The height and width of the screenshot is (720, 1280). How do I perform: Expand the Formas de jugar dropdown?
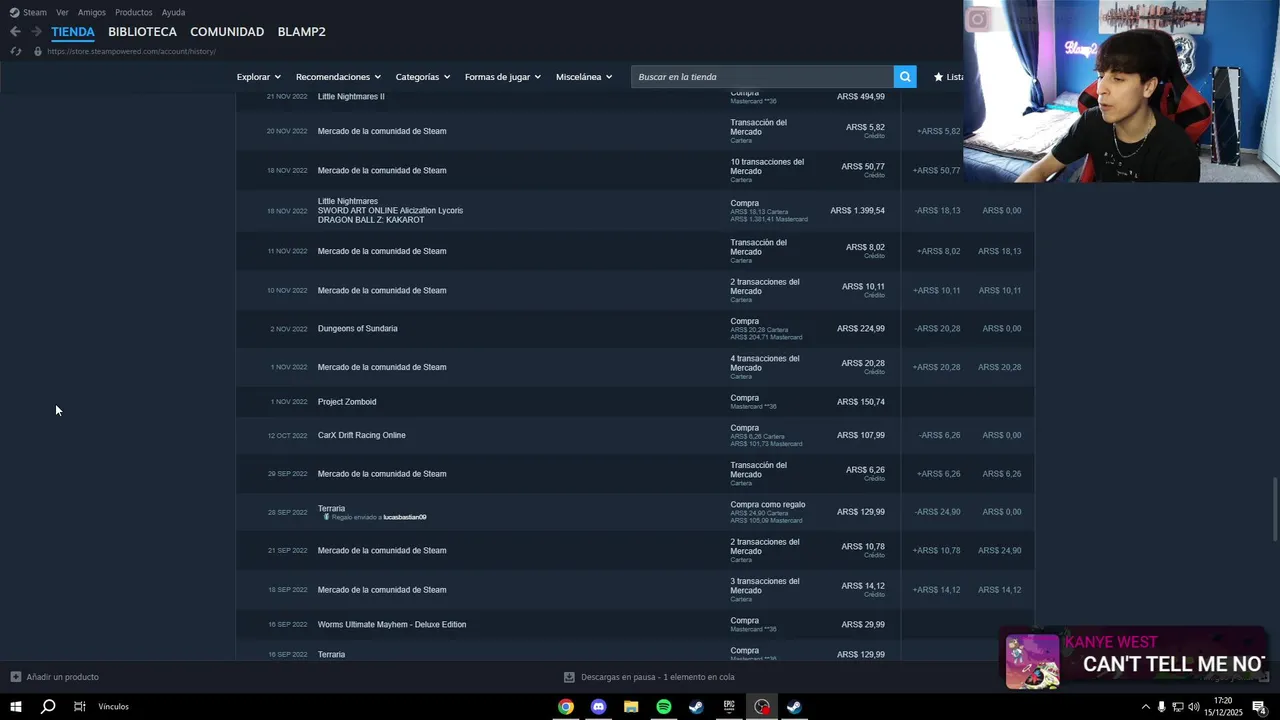(x=502, y=77)
